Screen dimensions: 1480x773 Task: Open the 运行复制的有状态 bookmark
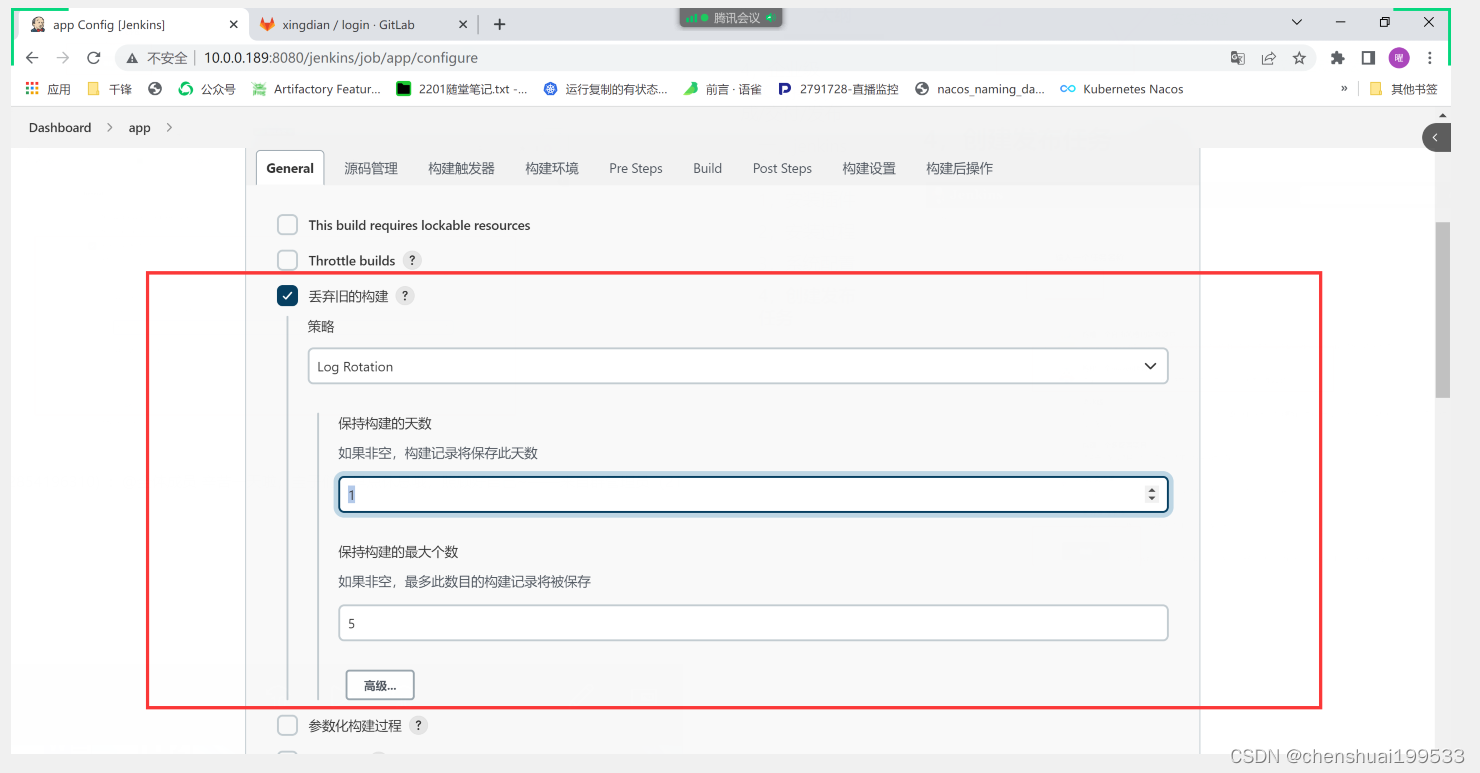(605, 89)
